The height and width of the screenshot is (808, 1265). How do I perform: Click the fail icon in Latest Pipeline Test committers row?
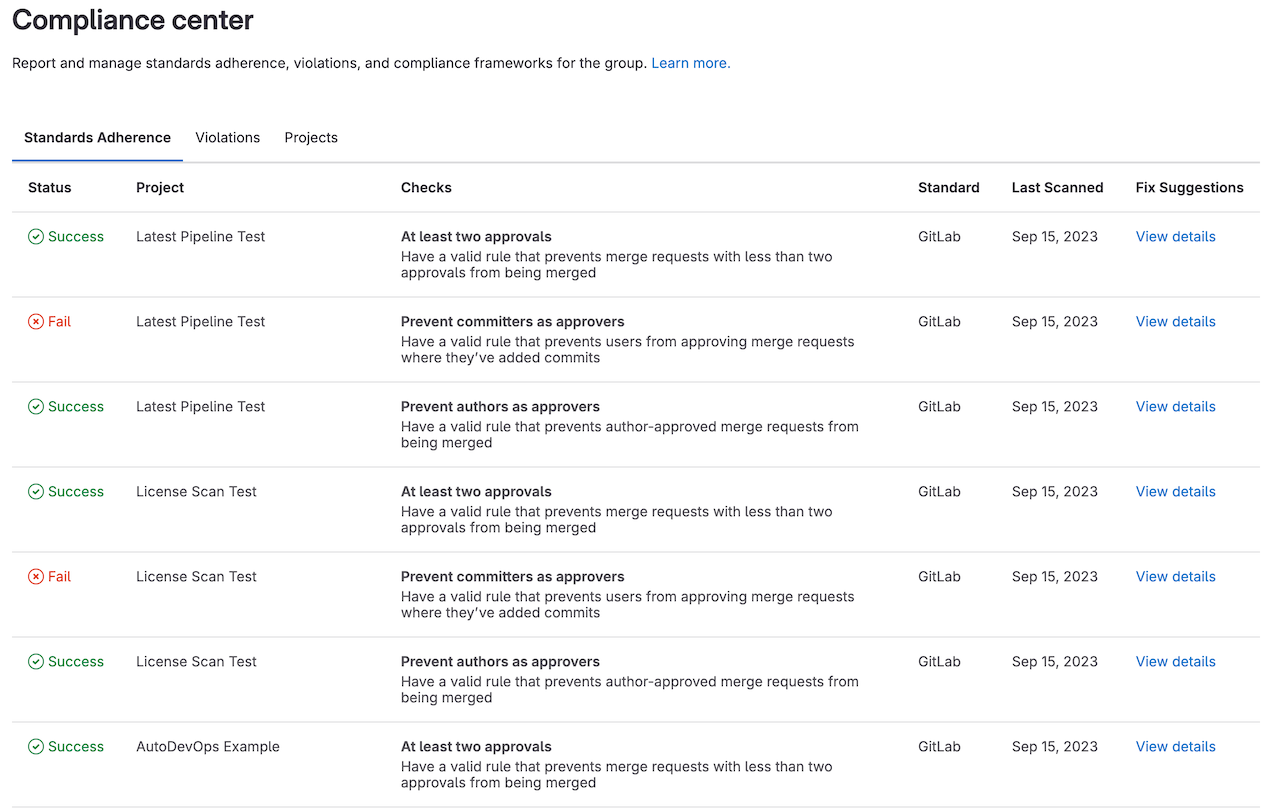point(36,322)
